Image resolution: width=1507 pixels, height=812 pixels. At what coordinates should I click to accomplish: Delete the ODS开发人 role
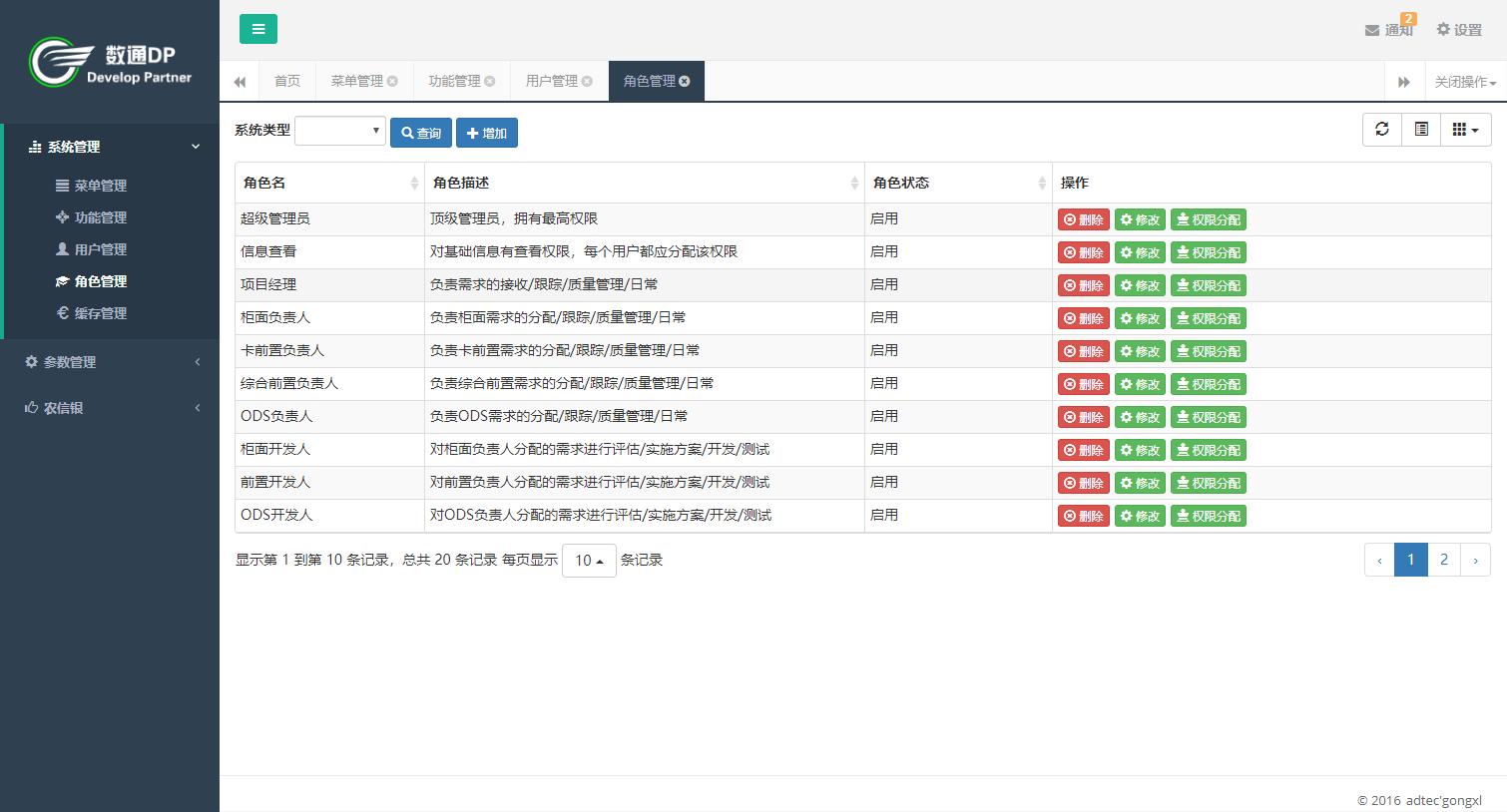pyautogui.click(x=1084, y=516)
